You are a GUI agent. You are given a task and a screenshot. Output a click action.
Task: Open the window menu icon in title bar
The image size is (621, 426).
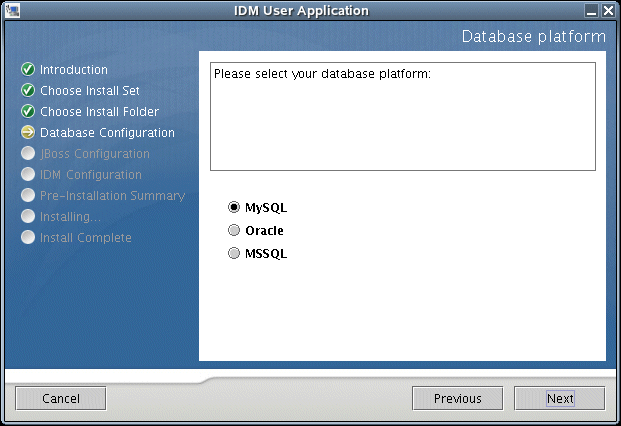pyautogui.click(x=10, y=10)
